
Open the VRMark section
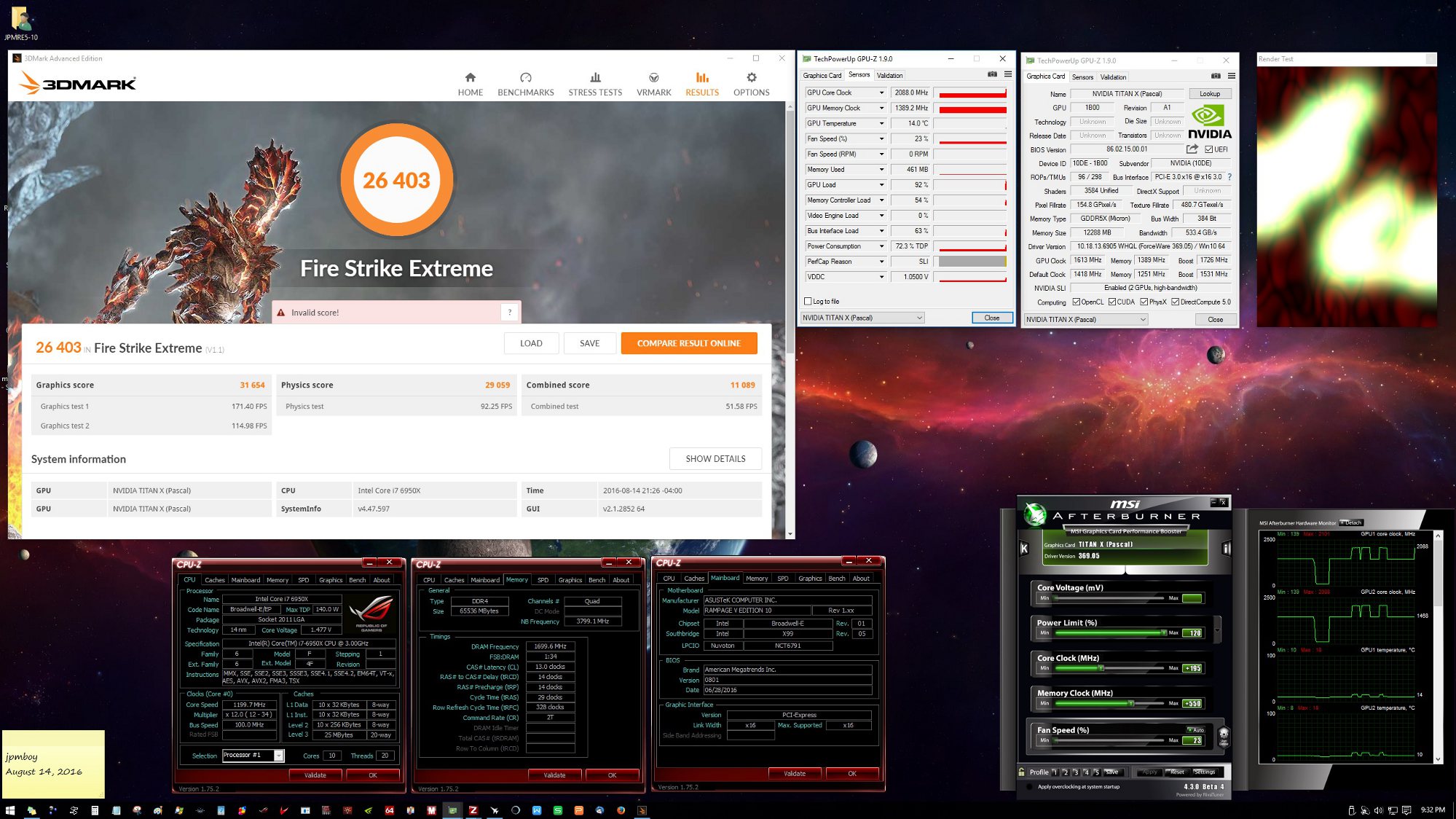653,84
